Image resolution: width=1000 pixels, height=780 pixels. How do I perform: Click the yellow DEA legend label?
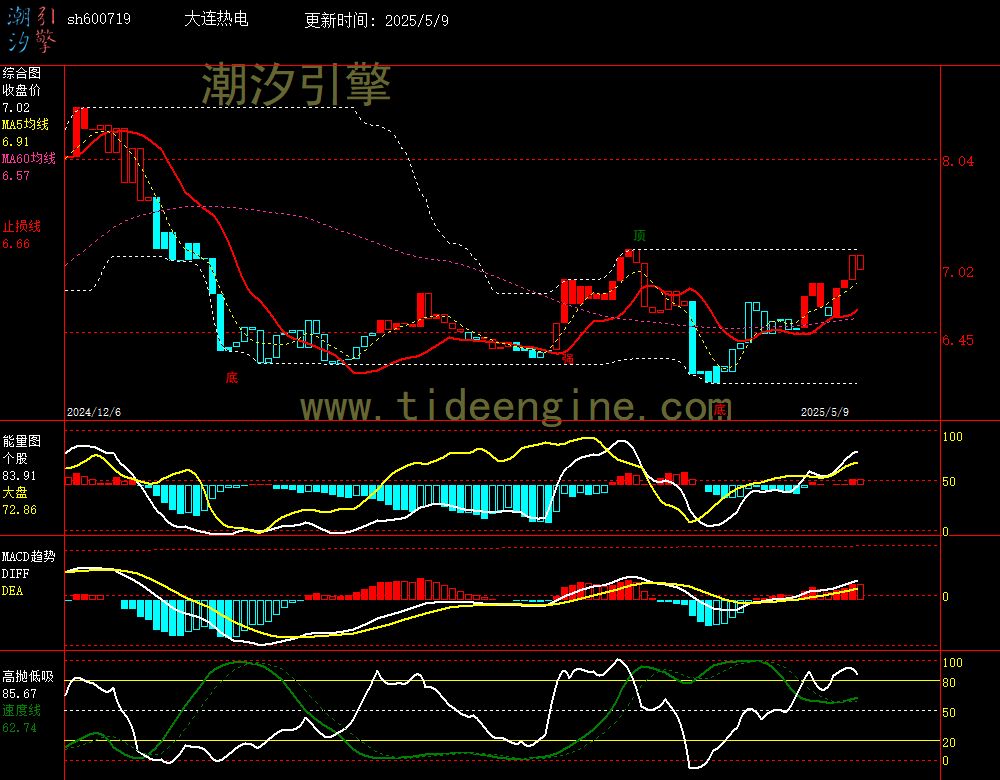12,591
